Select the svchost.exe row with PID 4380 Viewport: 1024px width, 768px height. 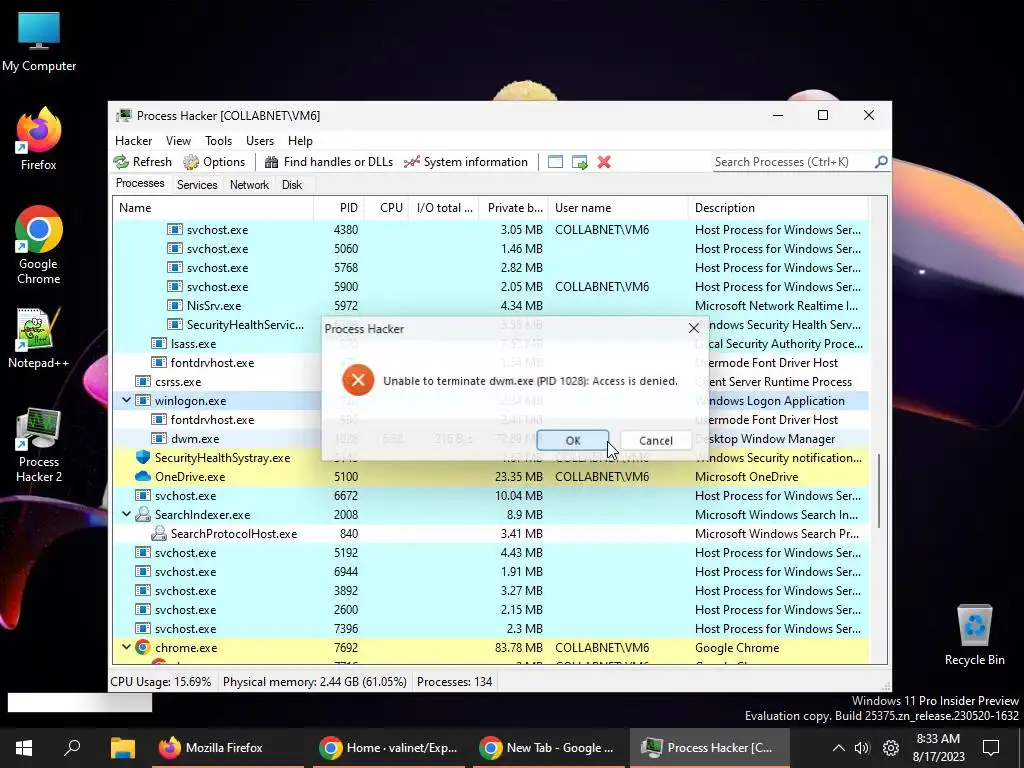[490, 230]
